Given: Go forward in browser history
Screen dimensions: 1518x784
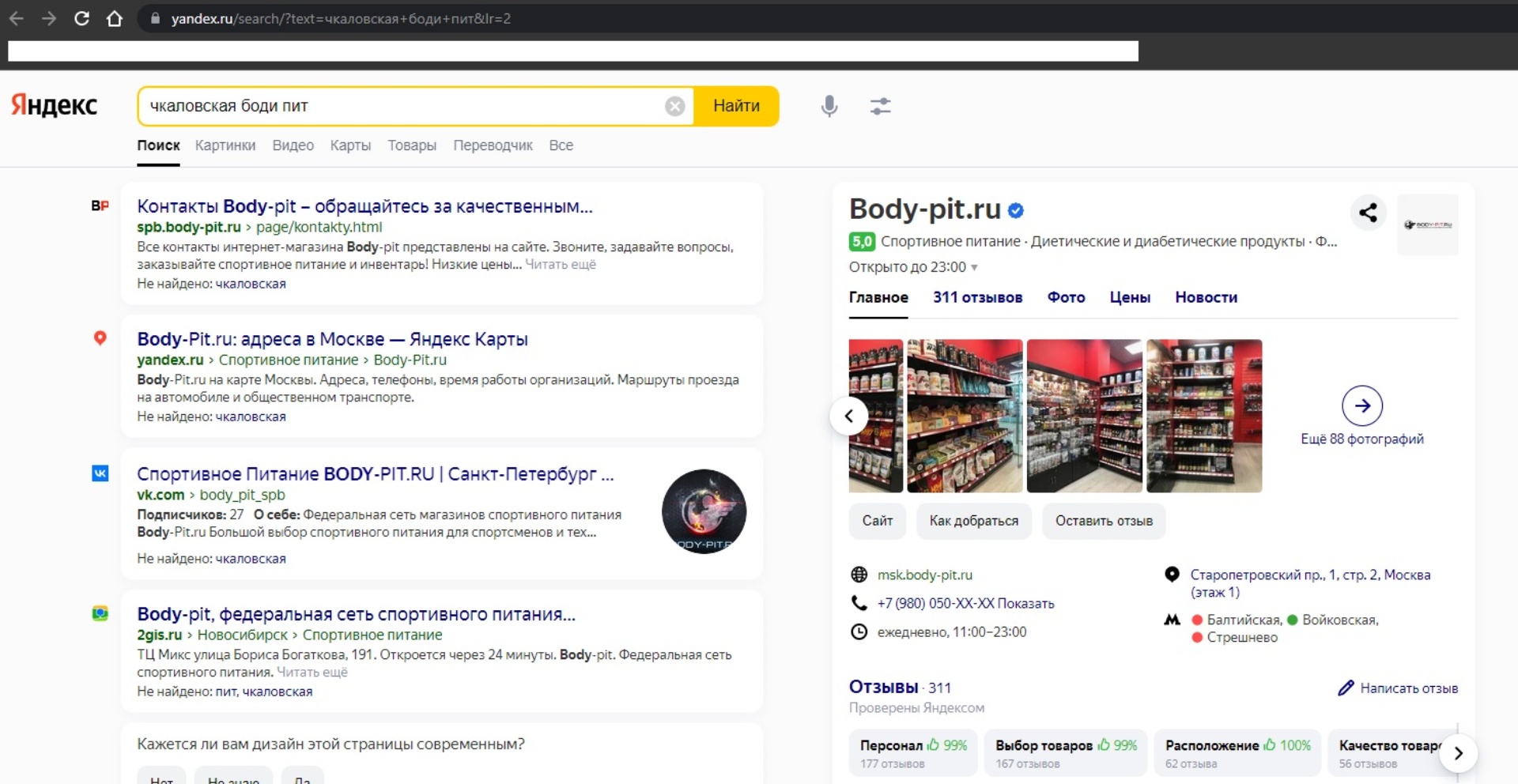Looking at the screenshot, I should pyautogui.click(x=49, y=18).
